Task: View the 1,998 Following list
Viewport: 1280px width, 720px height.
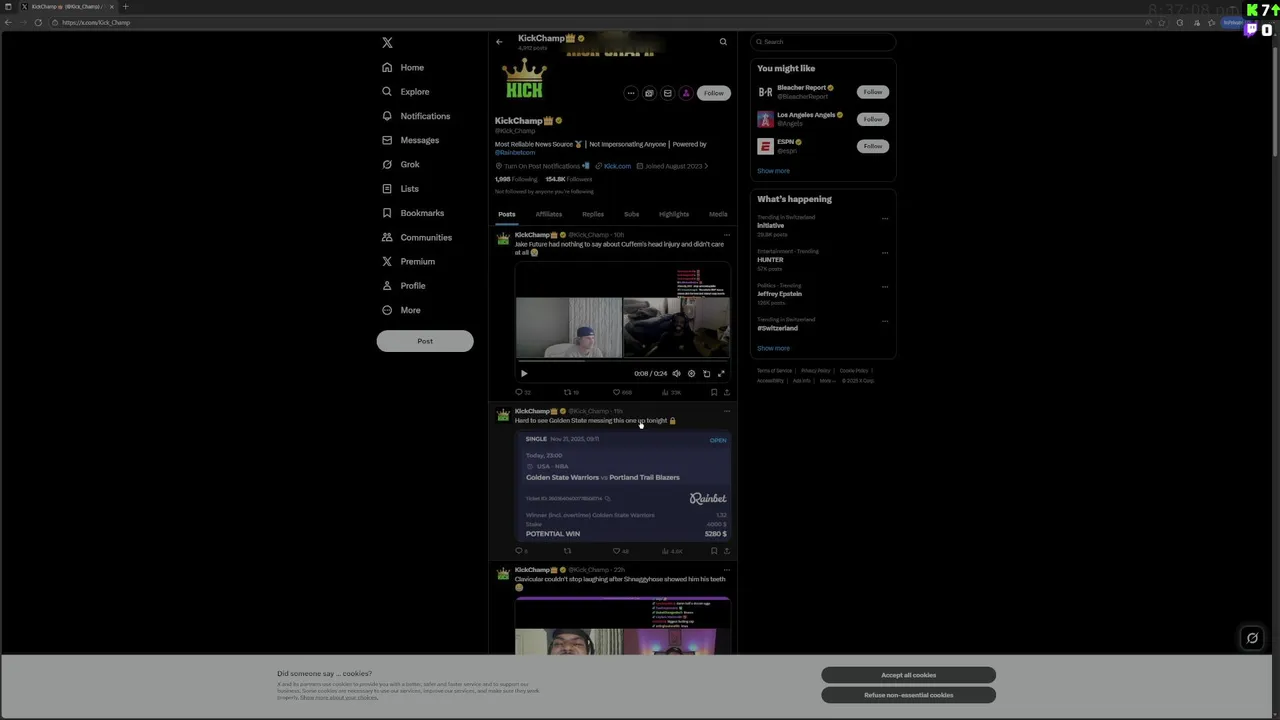Action: coord(516,179)
